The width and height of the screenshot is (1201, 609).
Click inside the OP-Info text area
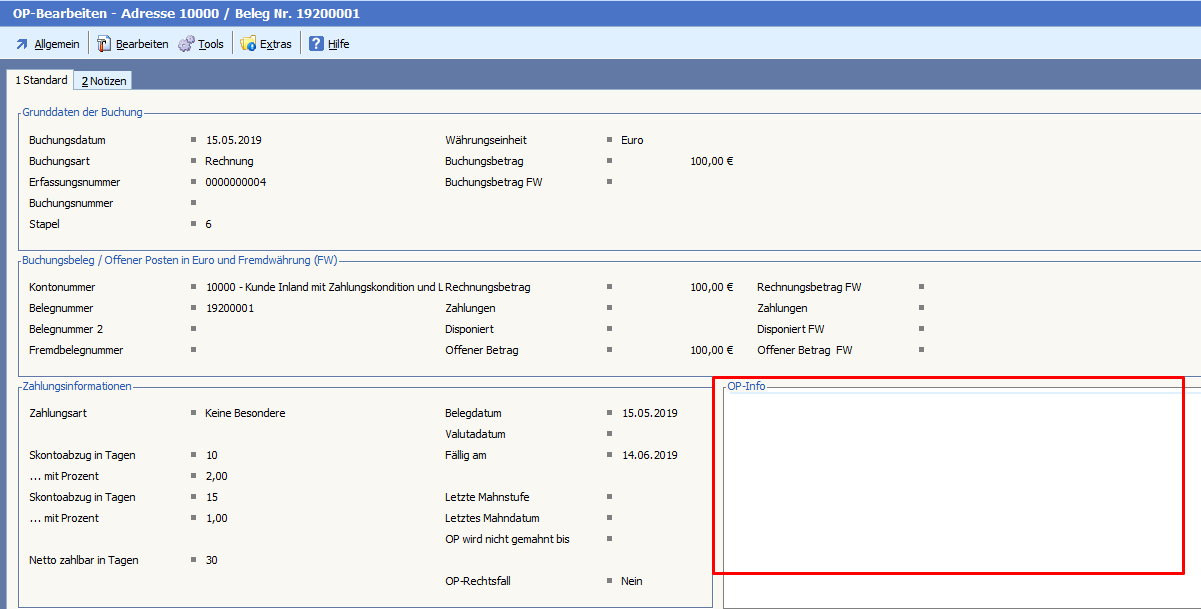pos(950,480)
